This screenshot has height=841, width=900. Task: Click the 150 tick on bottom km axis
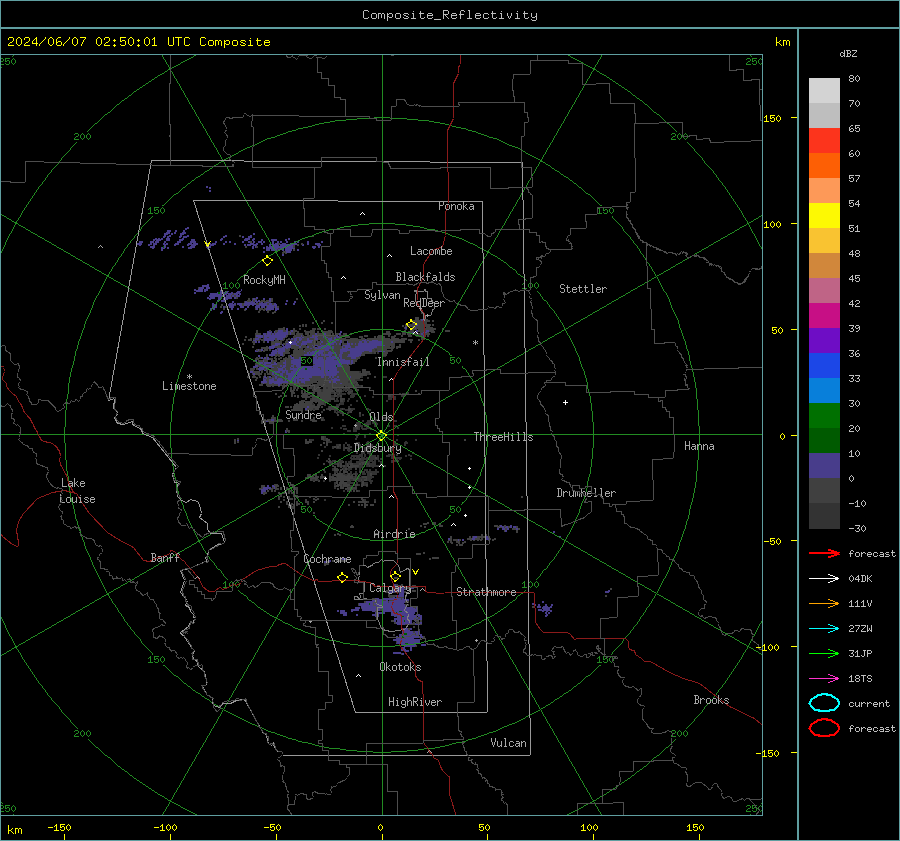[695, 827]
